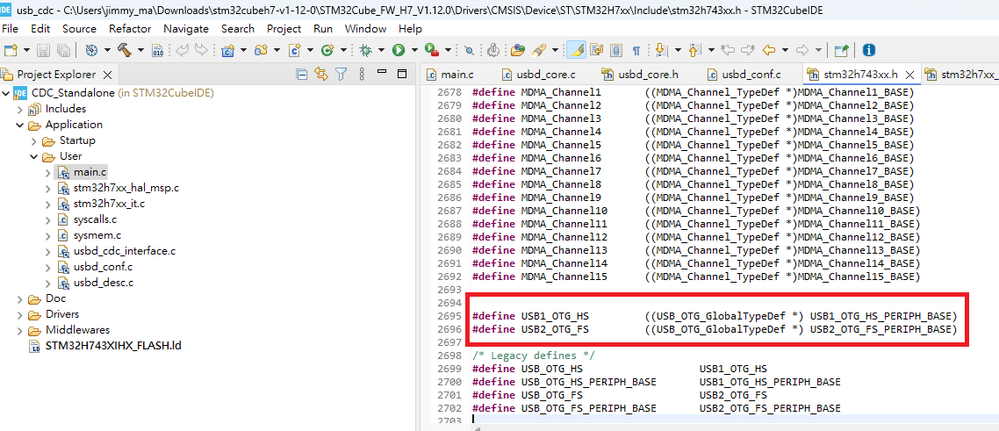This screenshot has width=999, height=431.
Task: Open the Back history dropdown arrow
Action: tap(785, 50)
